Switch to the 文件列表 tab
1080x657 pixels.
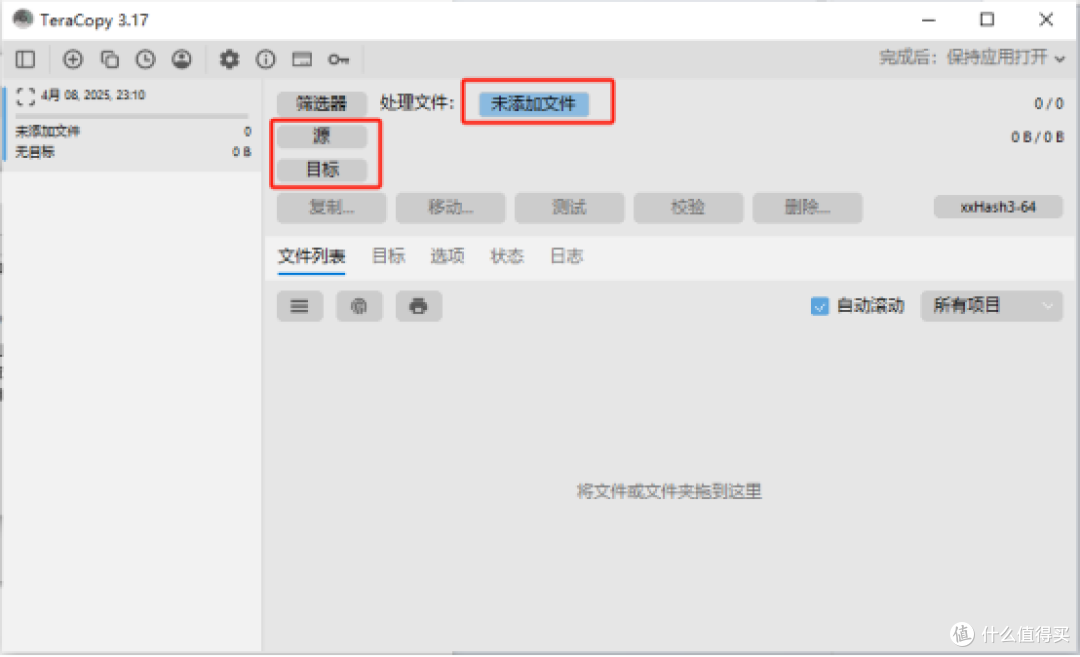[x=311, y=257]
